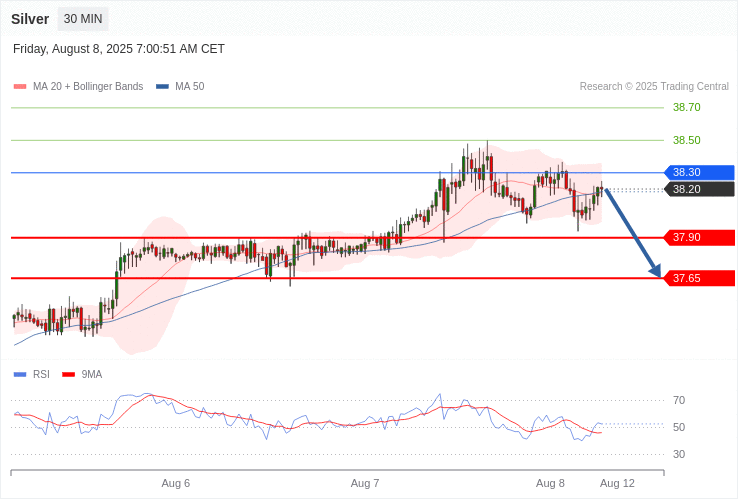Click the Aug 6 date axis label

176,484
